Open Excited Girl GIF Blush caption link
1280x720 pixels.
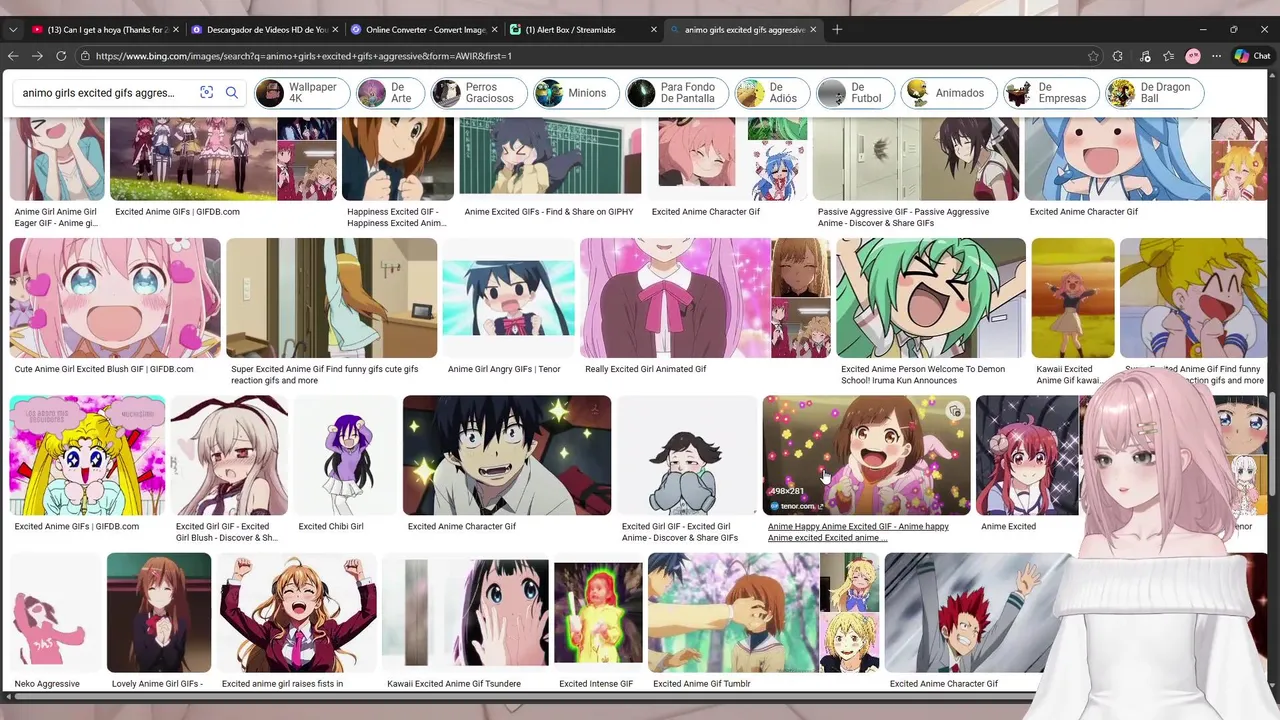(227, 532)
